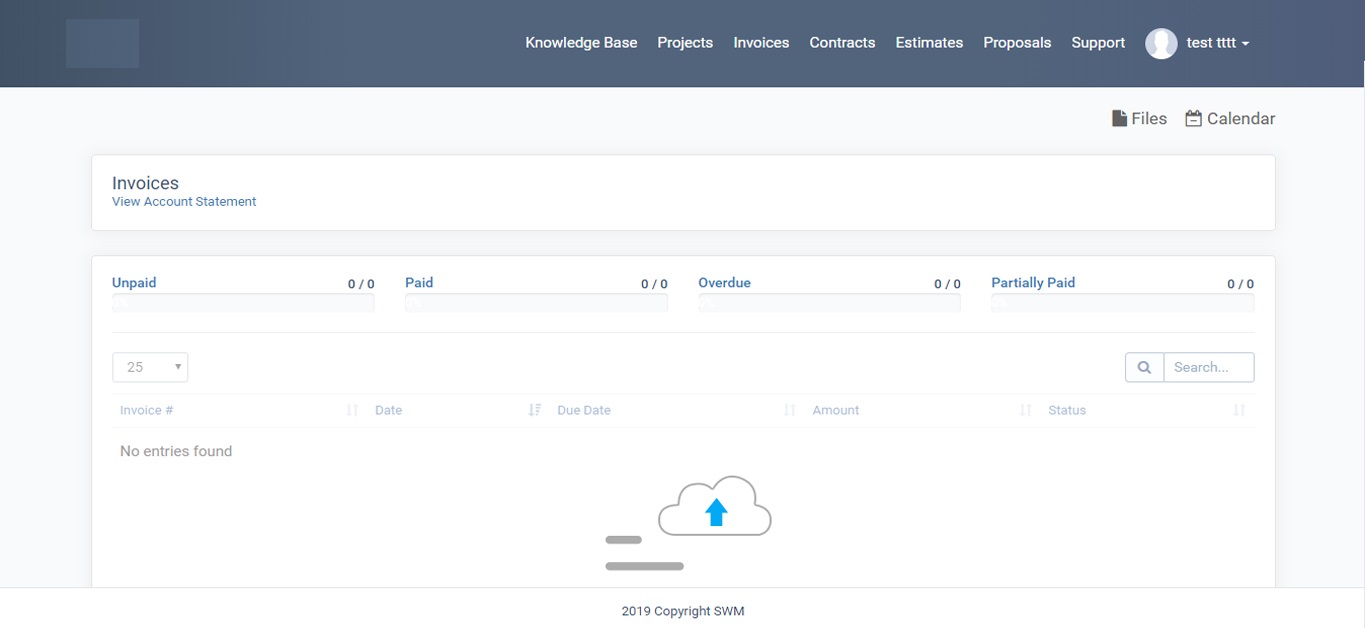This screenshot has width=1365, height=628.
Task: Filter invoices by Overdue status
Action: (x=724, y=283)
